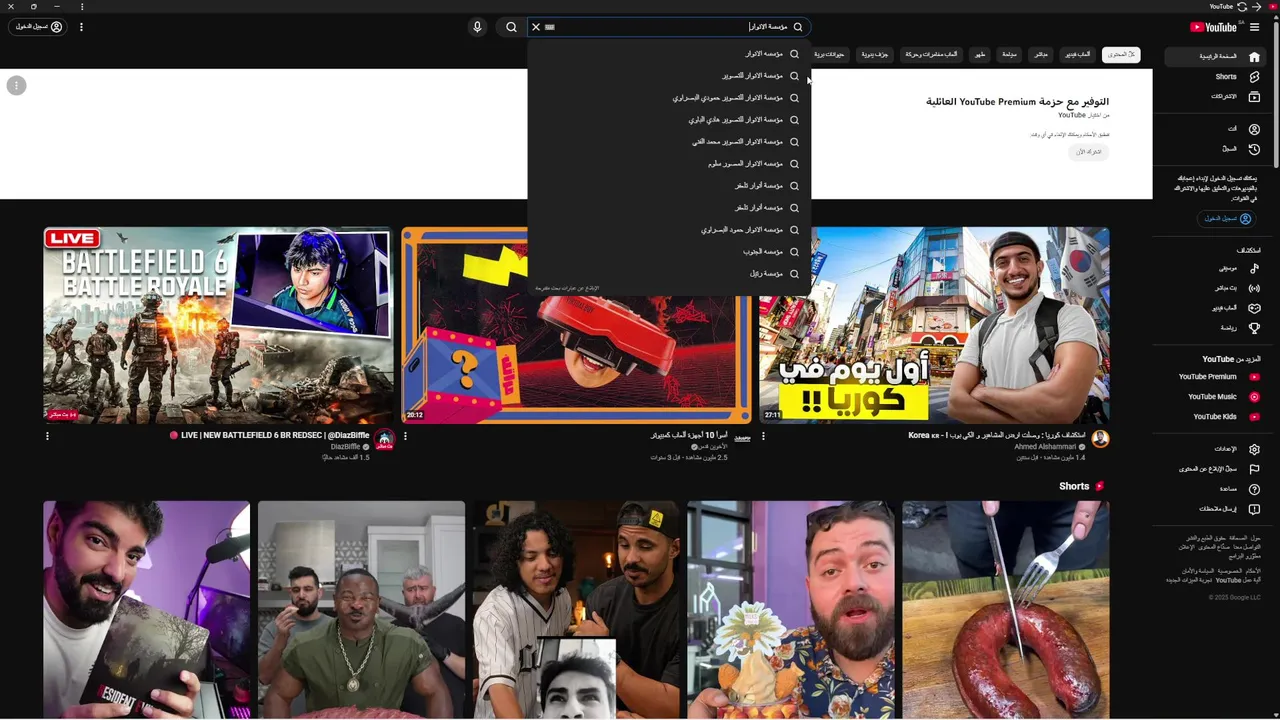Clear the search box with X
Screen dimensions: 1280x720
(536, 27)
